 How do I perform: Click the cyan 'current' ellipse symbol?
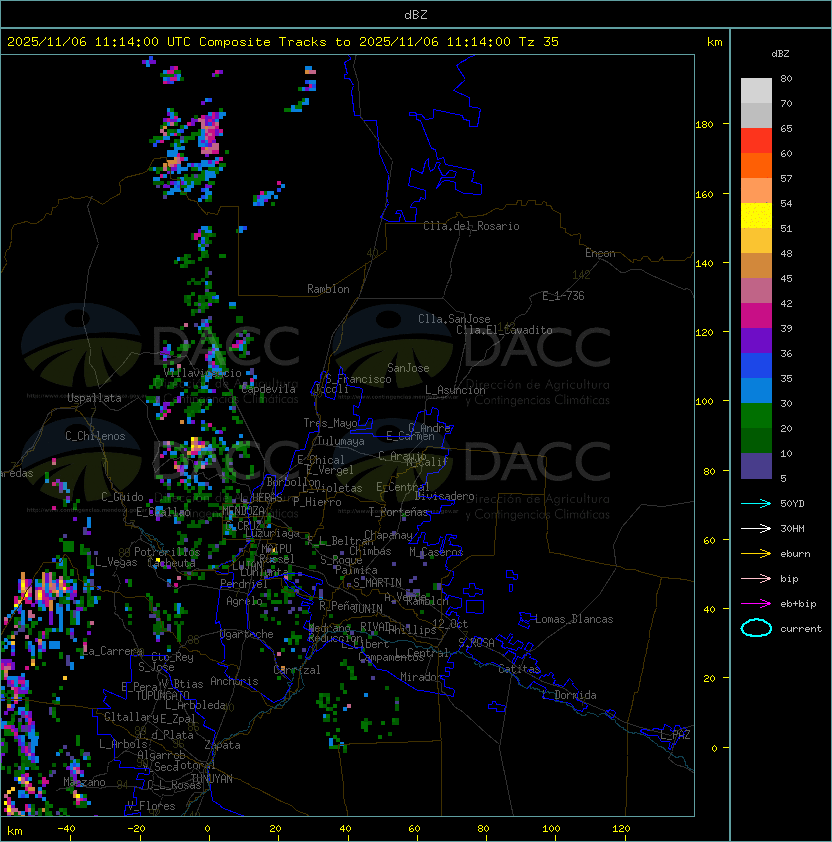tap(756, 628)
